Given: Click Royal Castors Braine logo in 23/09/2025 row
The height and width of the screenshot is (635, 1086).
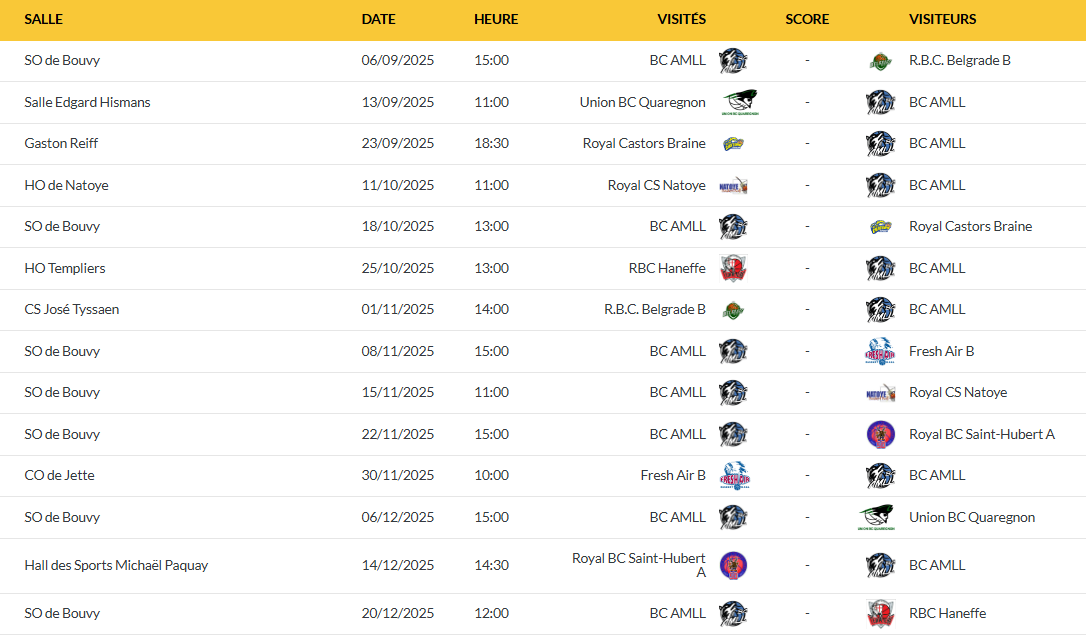Looking at the screenshot, I should (733, 144).
